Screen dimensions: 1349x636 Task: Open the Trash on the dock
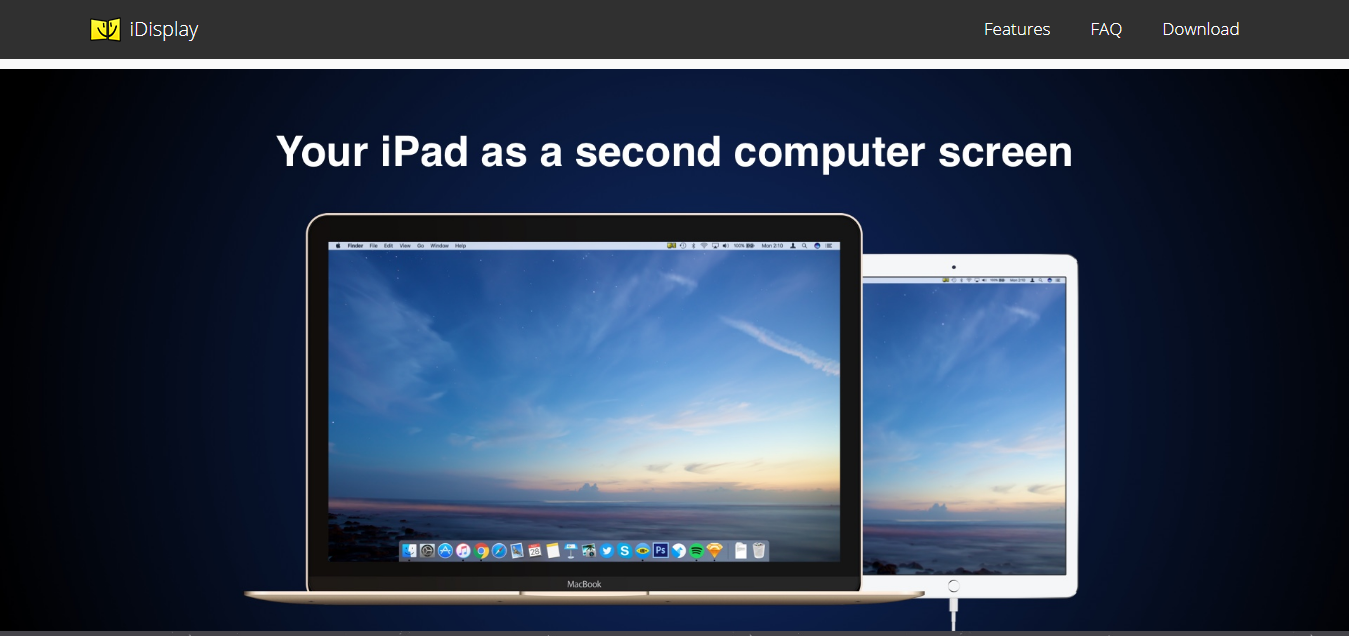coord(760,550)
